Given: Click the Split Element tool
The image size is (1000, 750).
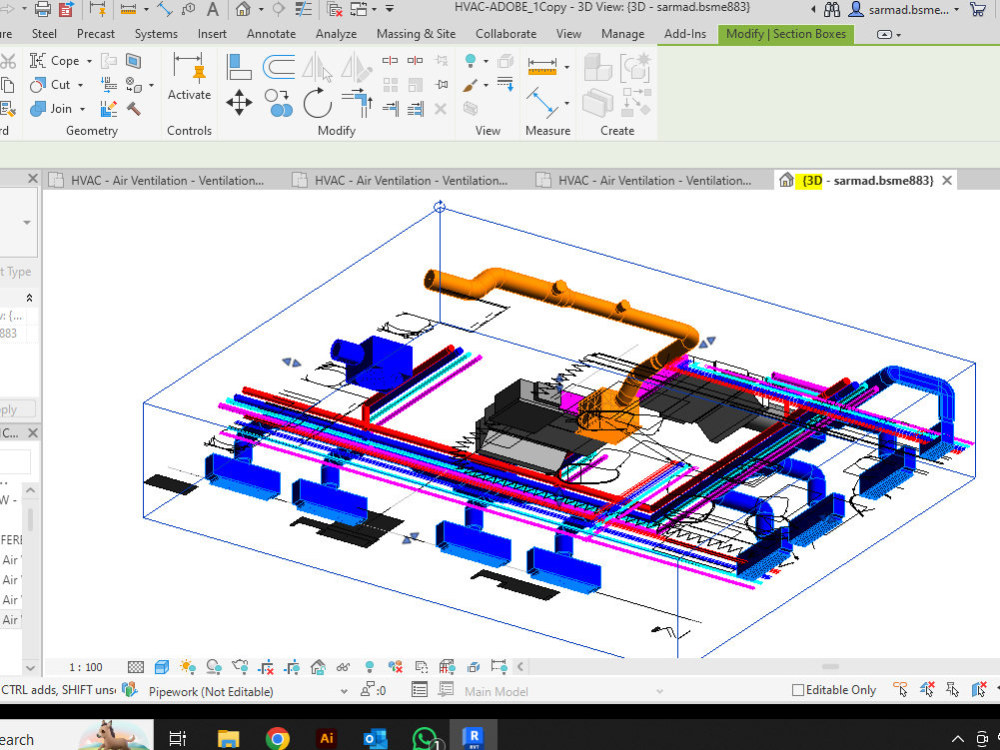Looking at the screenshot, I should 390,61.
